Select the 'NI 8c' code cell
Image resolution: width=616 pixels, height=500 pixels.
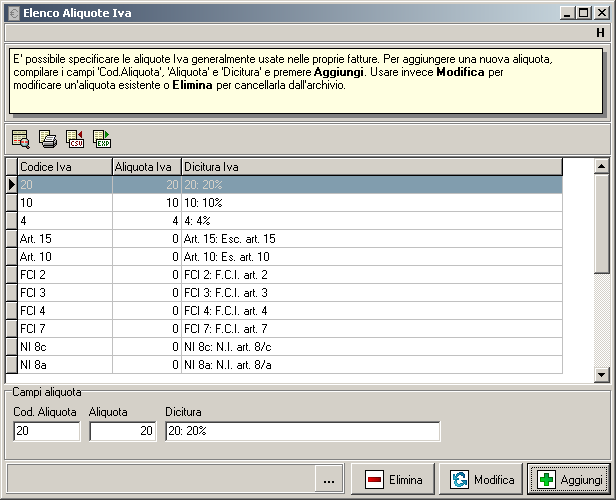point(65,347)
